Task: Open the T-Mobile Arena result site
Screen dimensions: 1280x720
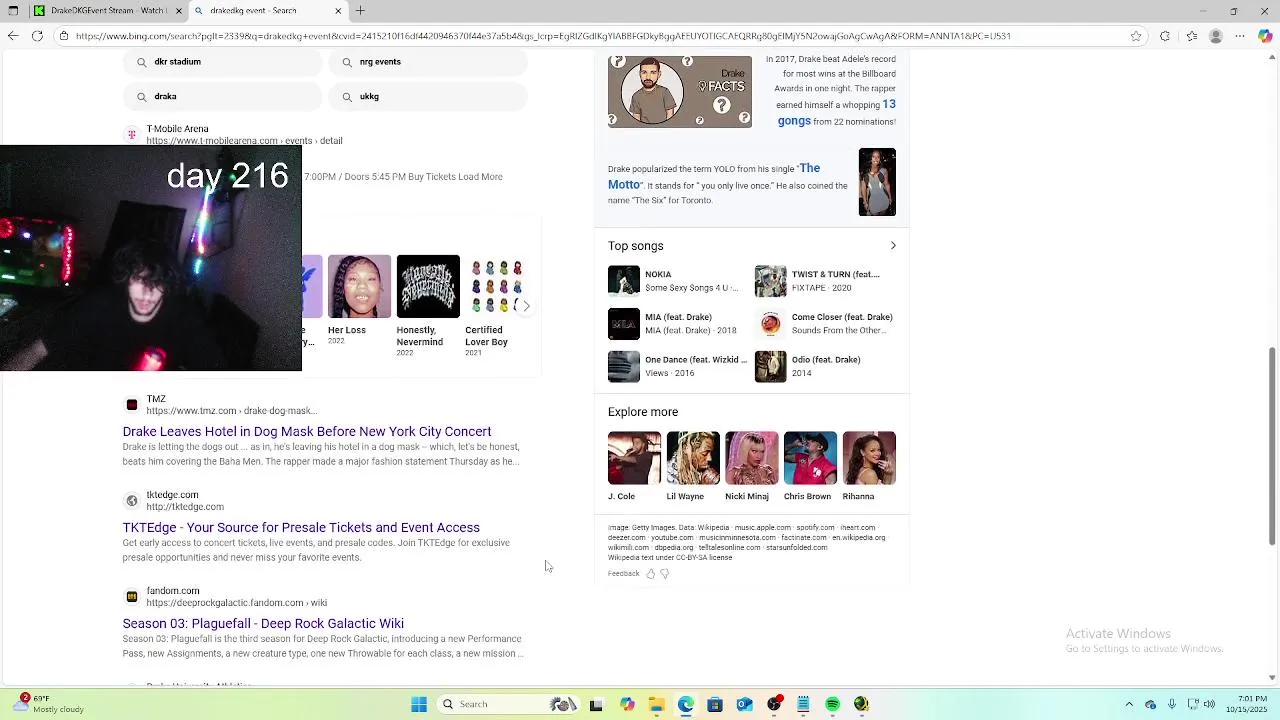Action: [x=177, y=129]
